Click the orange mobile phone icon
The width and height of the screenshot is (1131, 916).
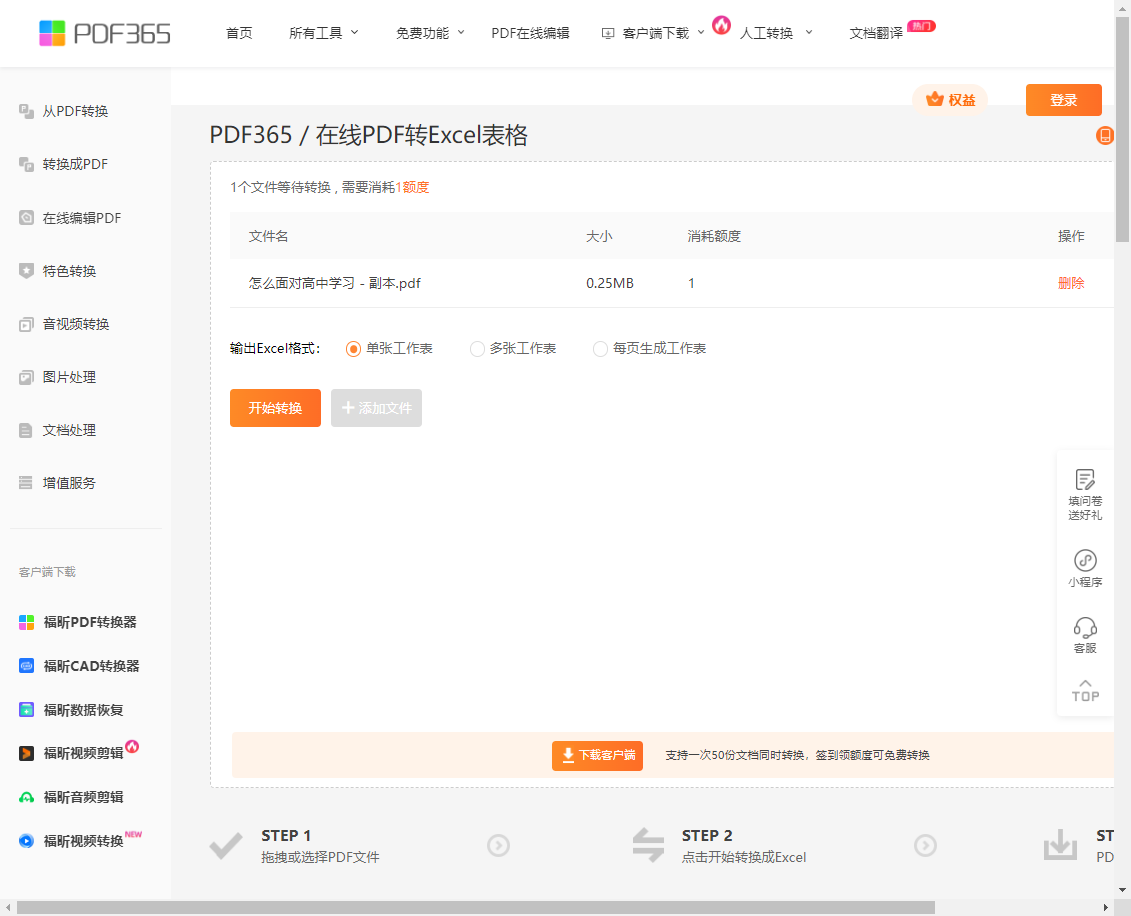pyautogui.click(x=1104, y=135)
